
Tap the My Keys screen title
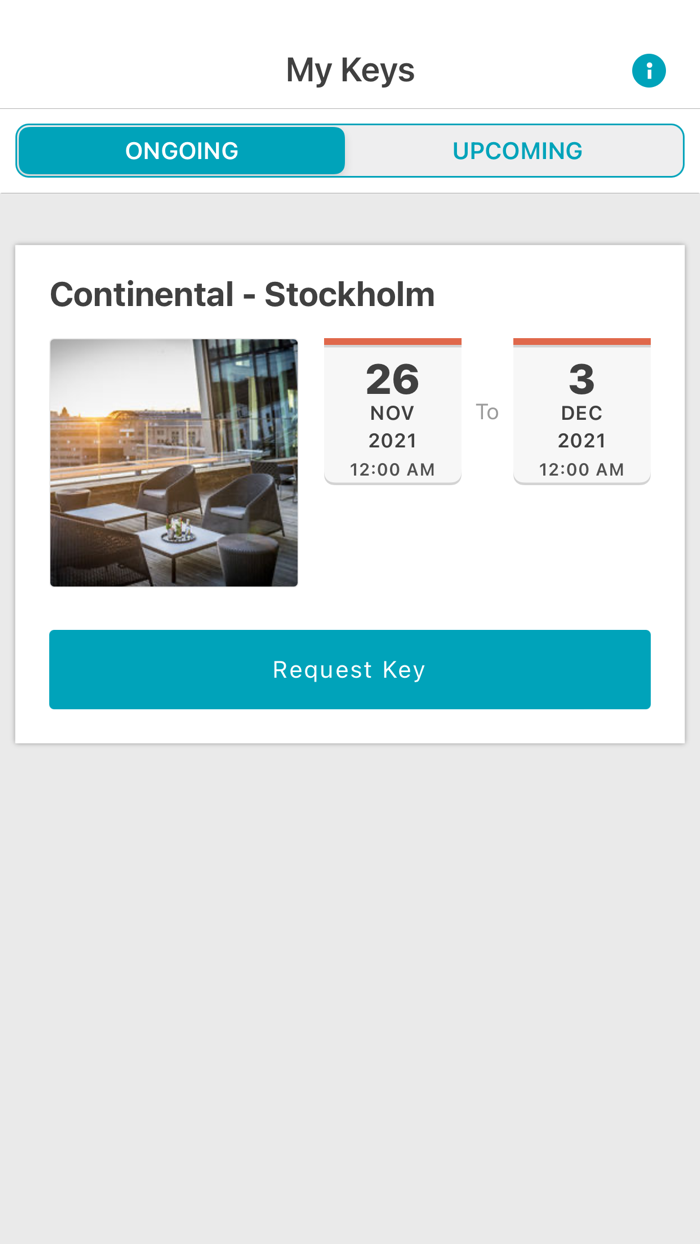pyautogui.click(x=350, y=69)
